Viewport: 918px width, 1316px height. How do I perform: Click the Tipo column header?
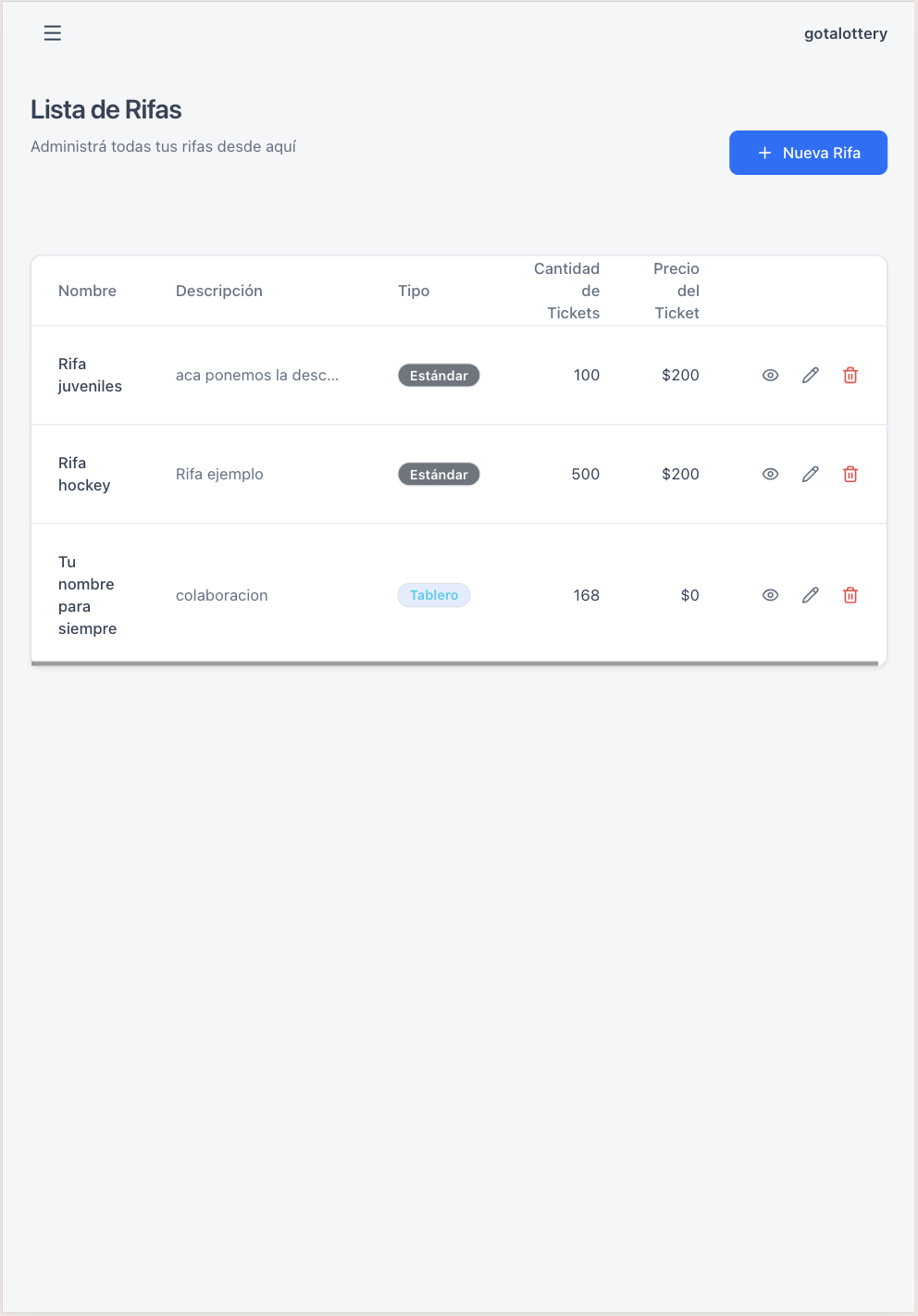414,291
